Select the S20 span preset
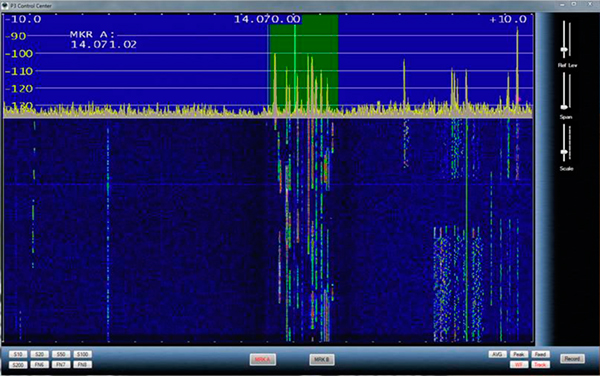600x376 pixels. (39, 354)
